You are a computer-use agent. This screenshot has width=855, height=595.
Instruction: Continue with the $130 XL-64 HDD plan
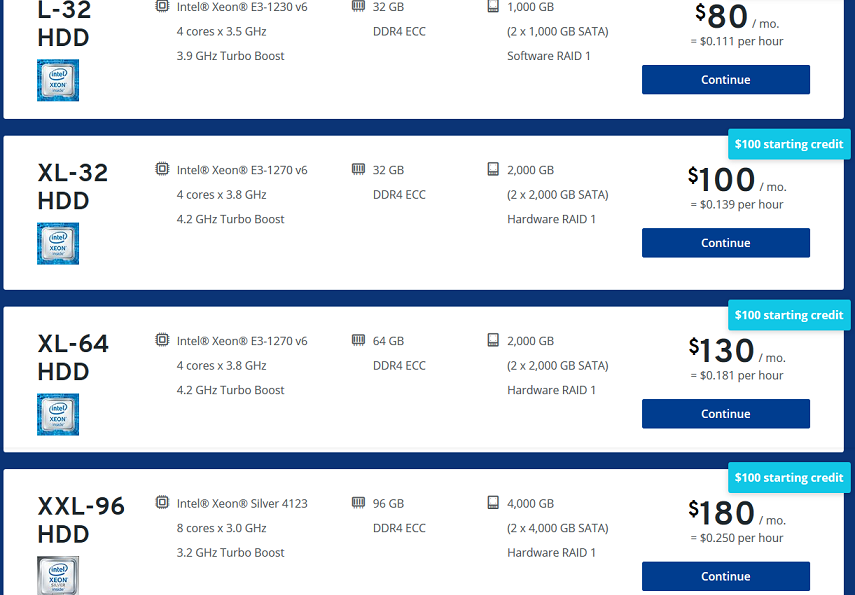click(726, 414)
